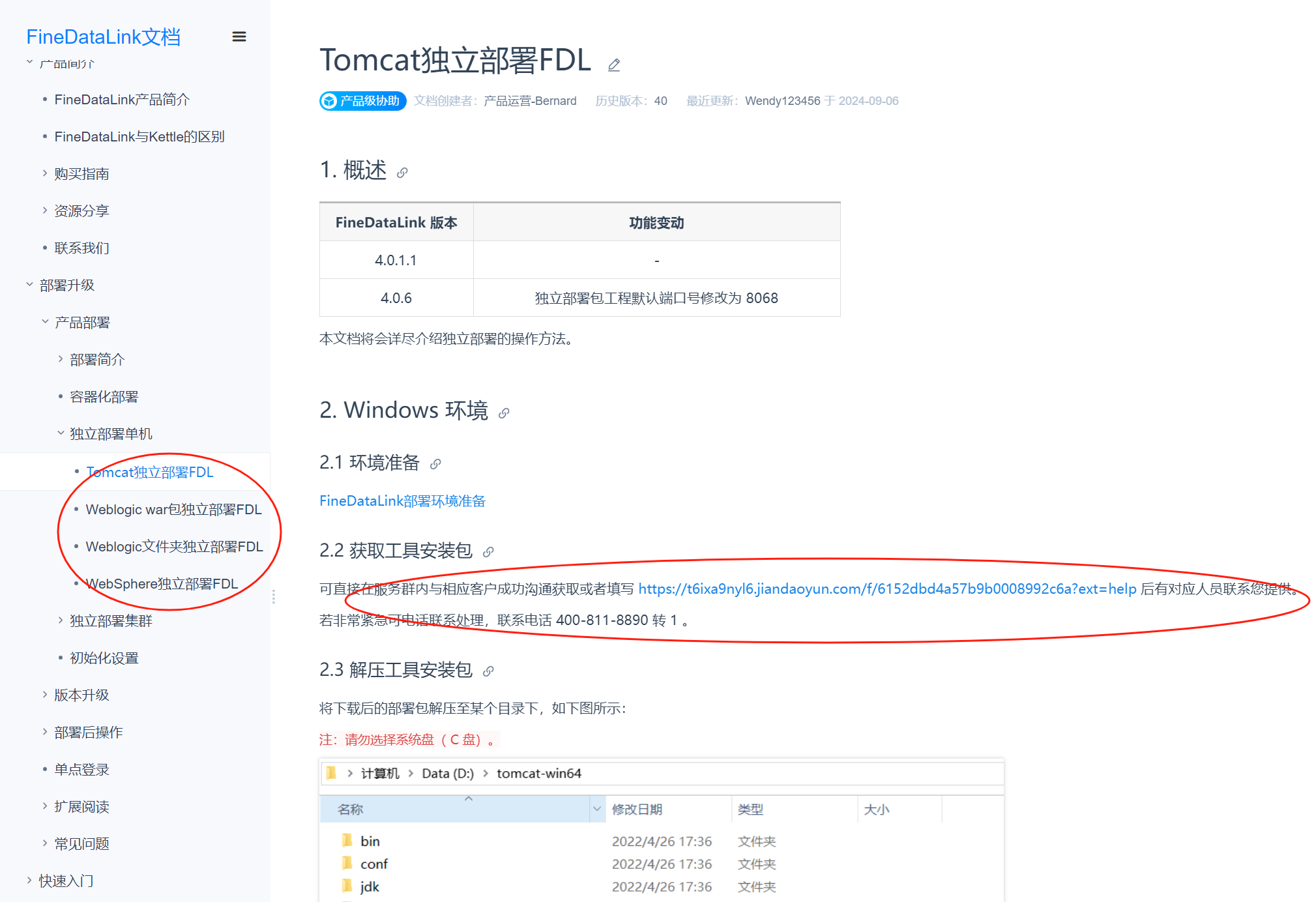This screenshot has height=902, width=1316.
Task: Click the phone number 400-811-8890 text
Action: point(602,620)
